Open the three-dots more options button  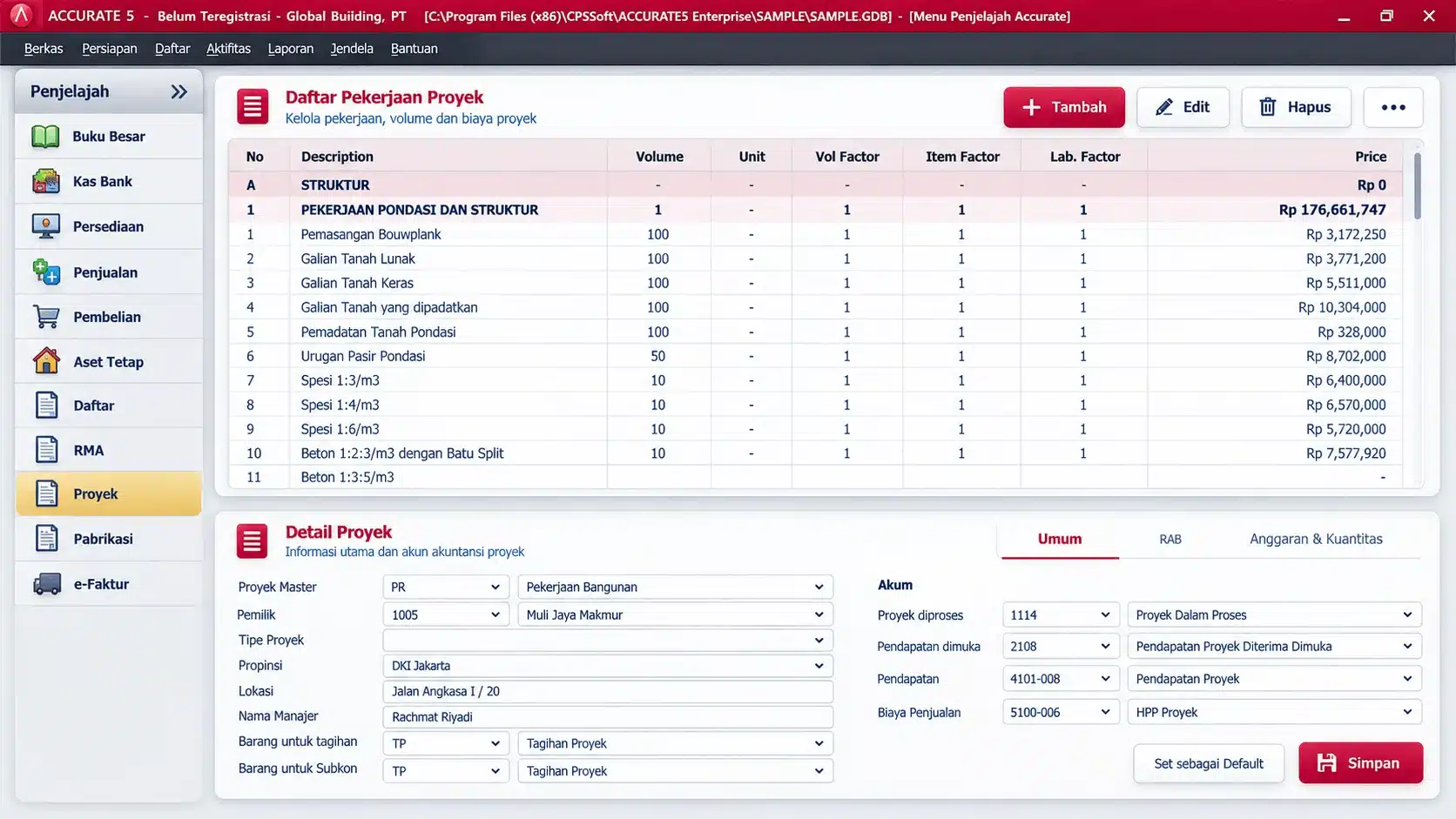(x=1393, y=107)
